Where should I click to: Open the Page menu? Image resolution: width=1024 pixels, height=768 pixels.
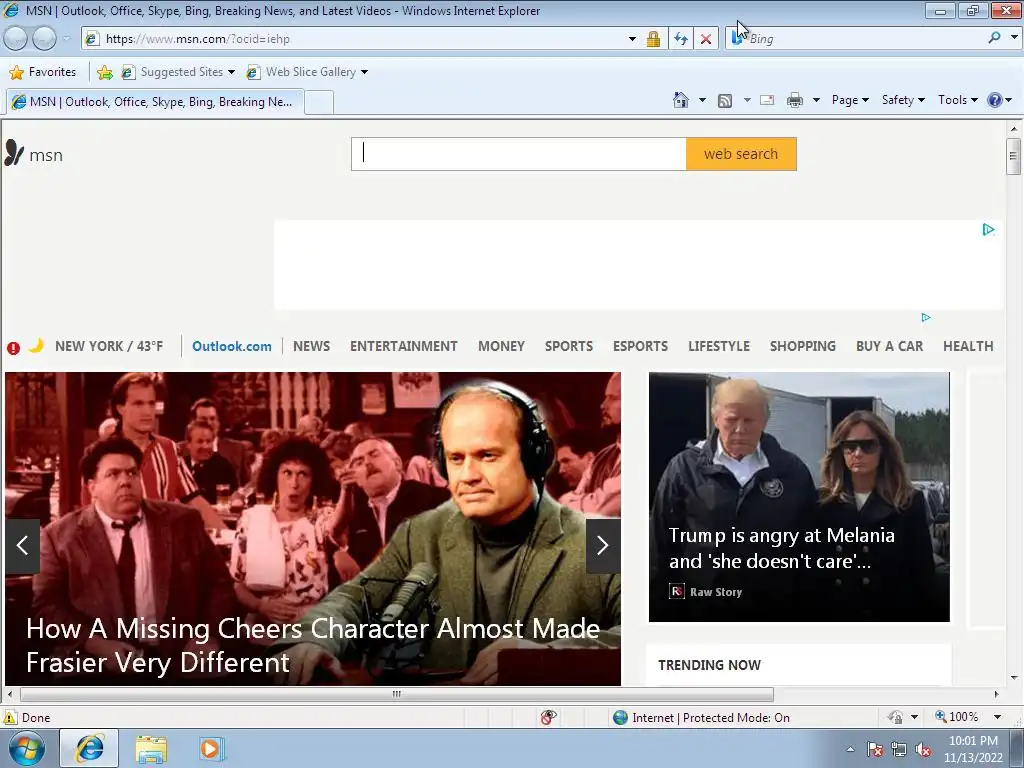point(850,100)
